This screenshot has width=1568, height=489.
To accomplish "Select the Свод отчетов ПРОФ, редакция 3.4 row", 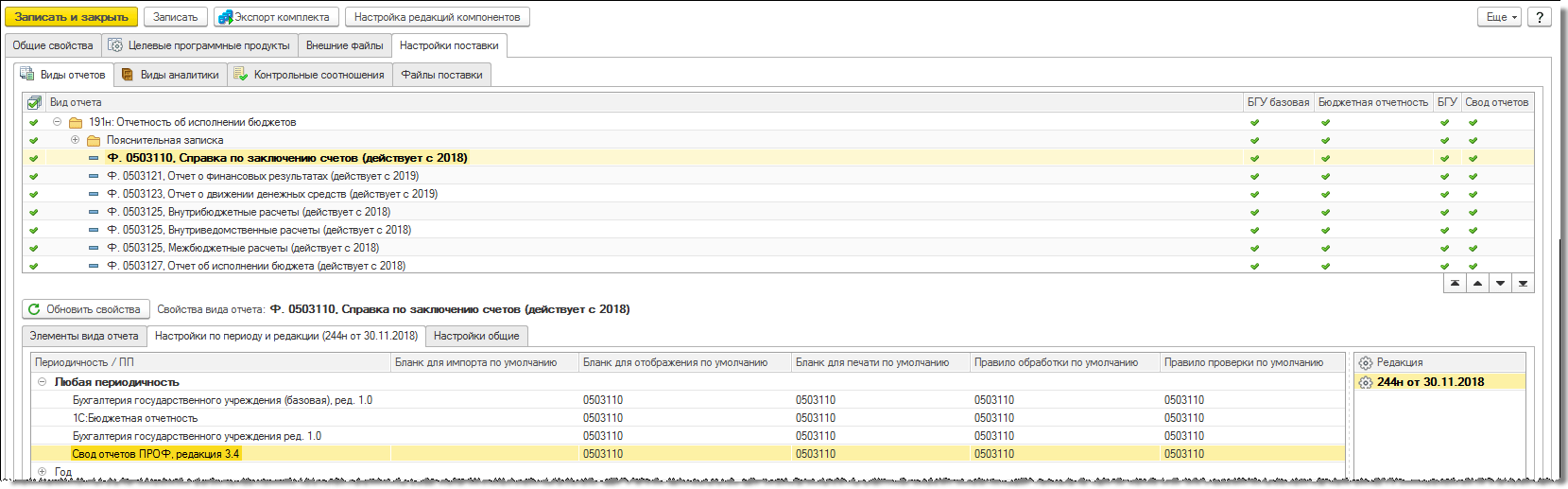I will point(688,454).
